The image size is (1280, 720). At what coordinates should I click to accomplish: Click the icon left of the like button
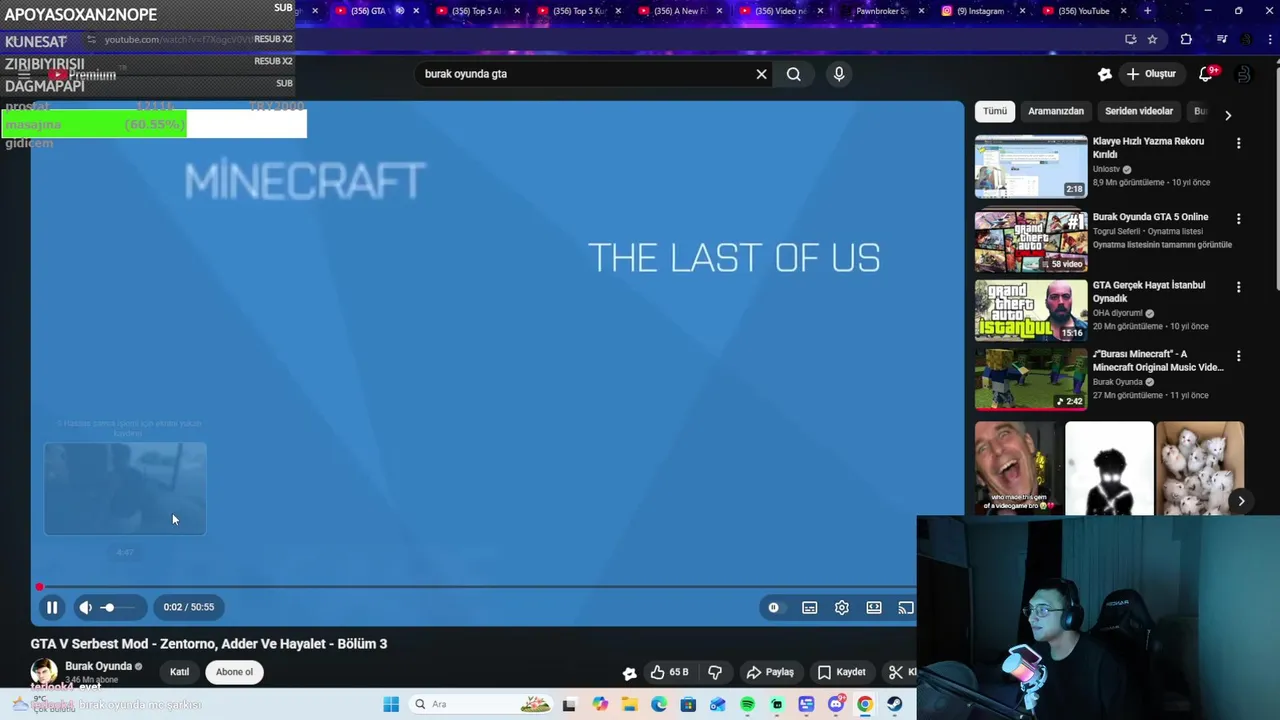click(x=629, y=673)
